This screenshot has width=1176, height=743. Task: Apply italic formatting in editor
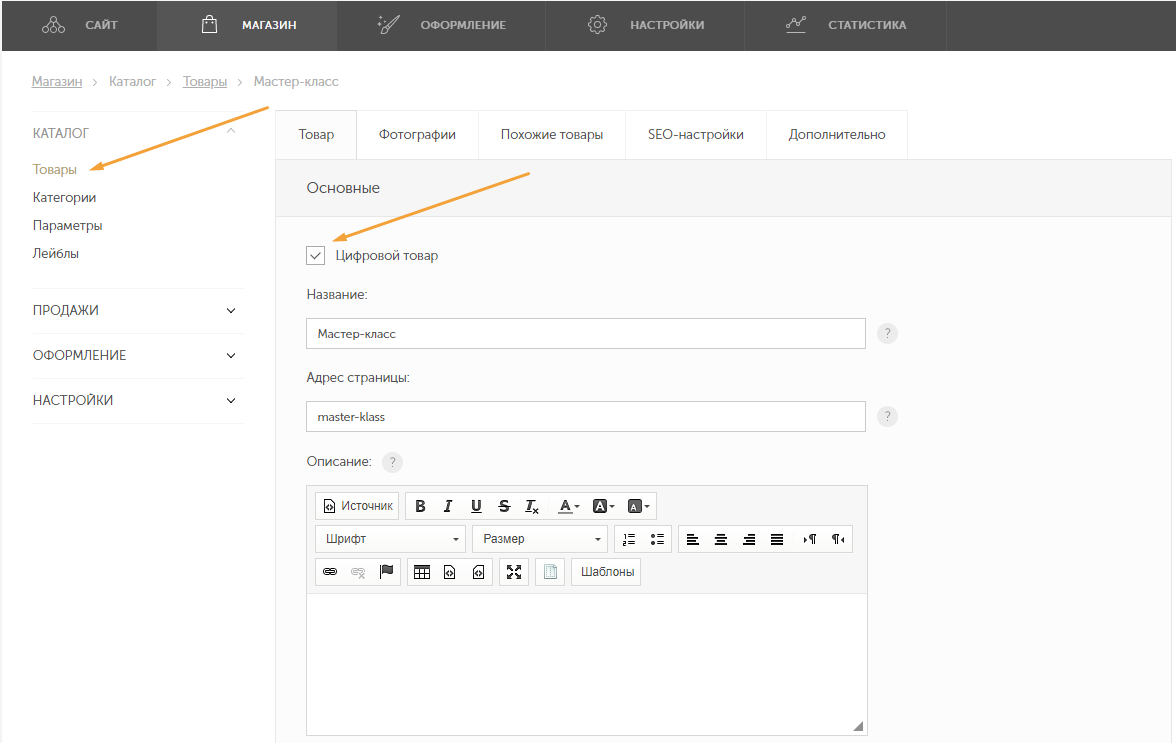pyautogui.click(x=448, y=506)
